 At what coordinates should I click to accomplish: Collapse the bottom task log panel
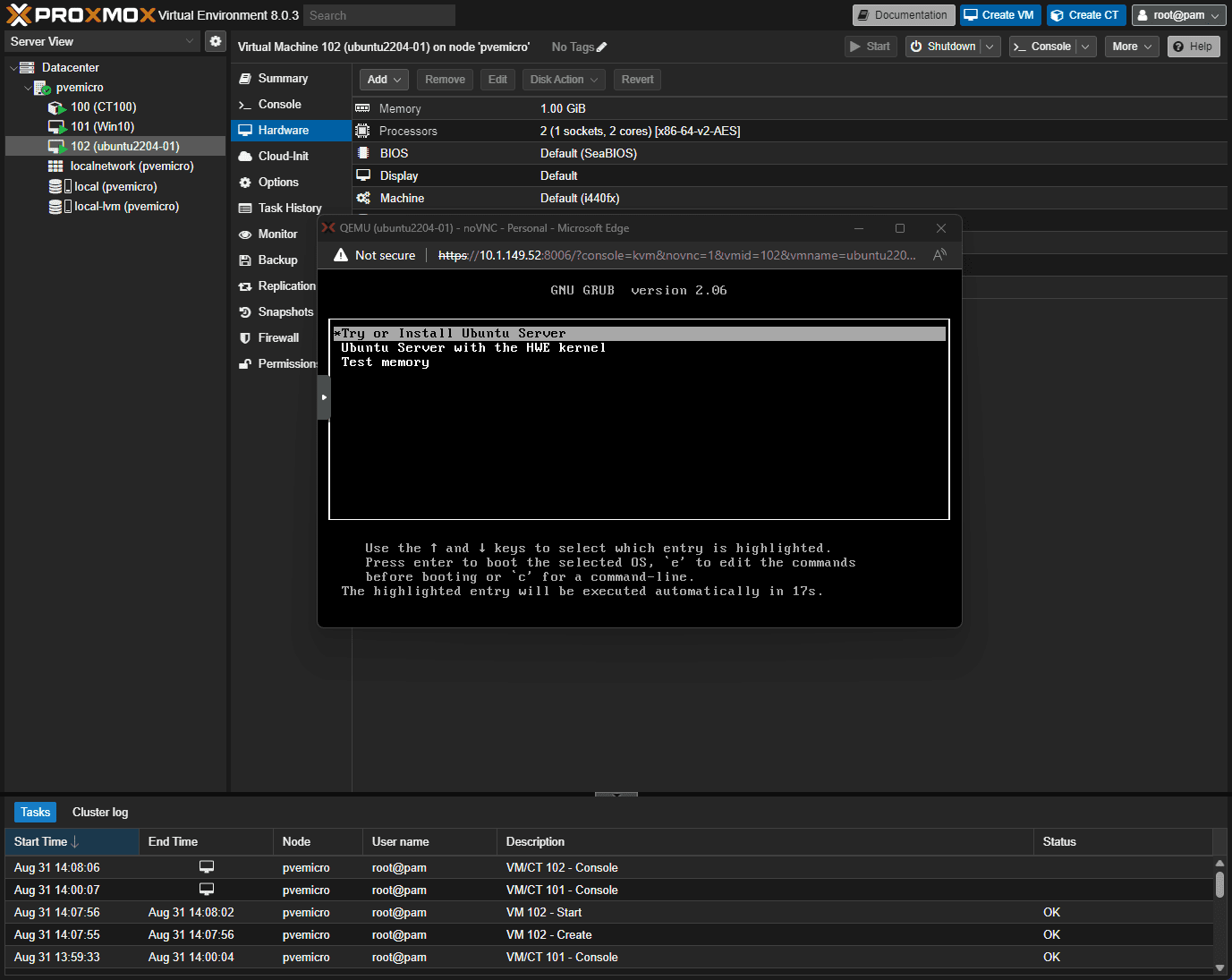pyautogui.click(x=616, y=794)
